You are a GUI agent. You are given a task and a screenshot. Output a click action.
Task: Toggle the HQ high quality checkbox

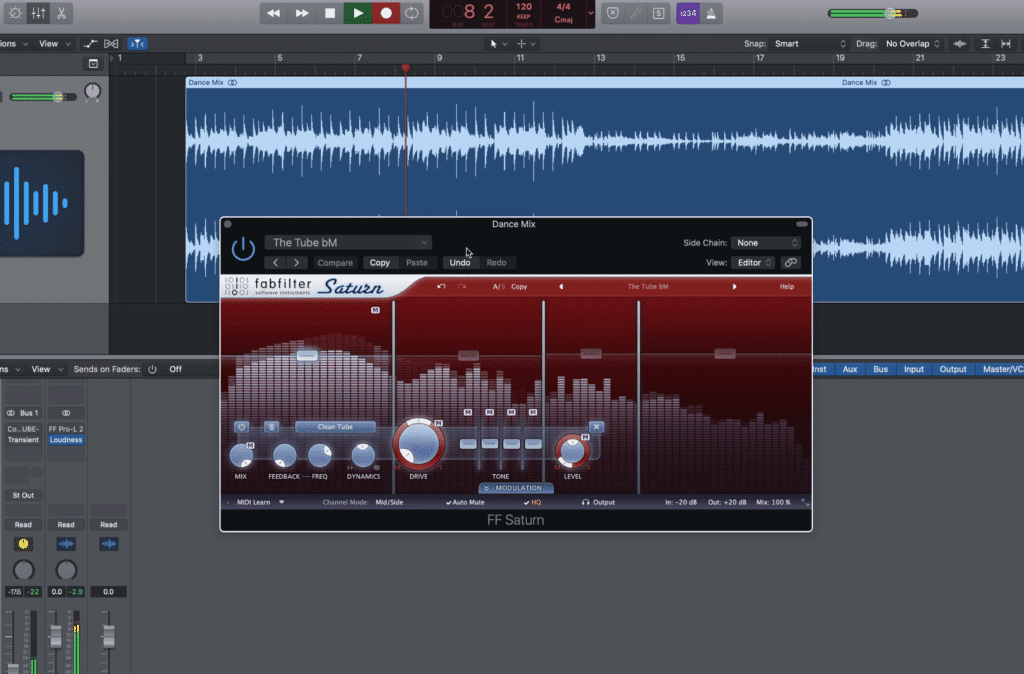[x=532, y=502]
